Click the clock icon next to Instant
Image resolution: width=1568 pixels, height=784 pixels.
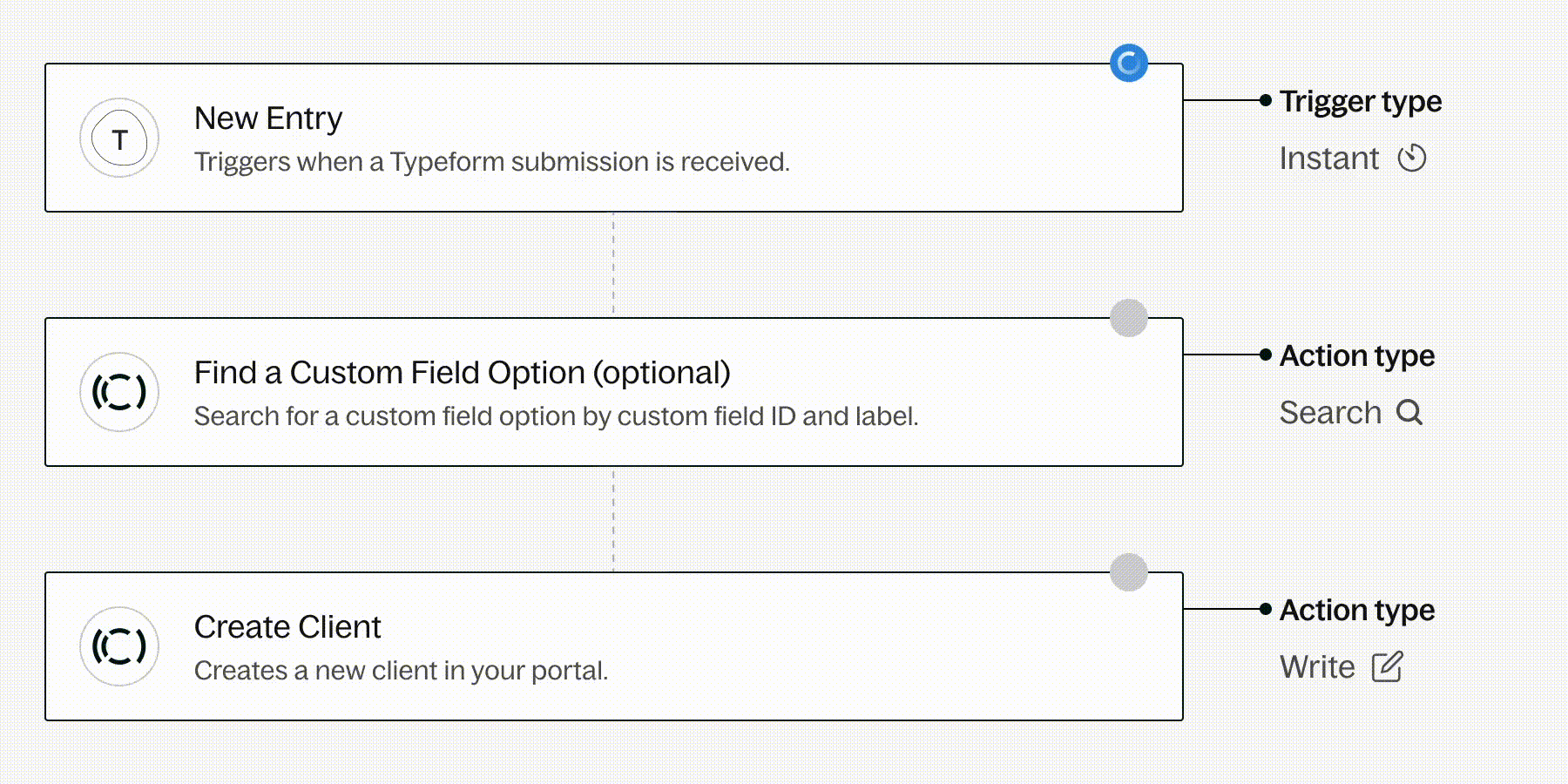[x=1412, y=159]
